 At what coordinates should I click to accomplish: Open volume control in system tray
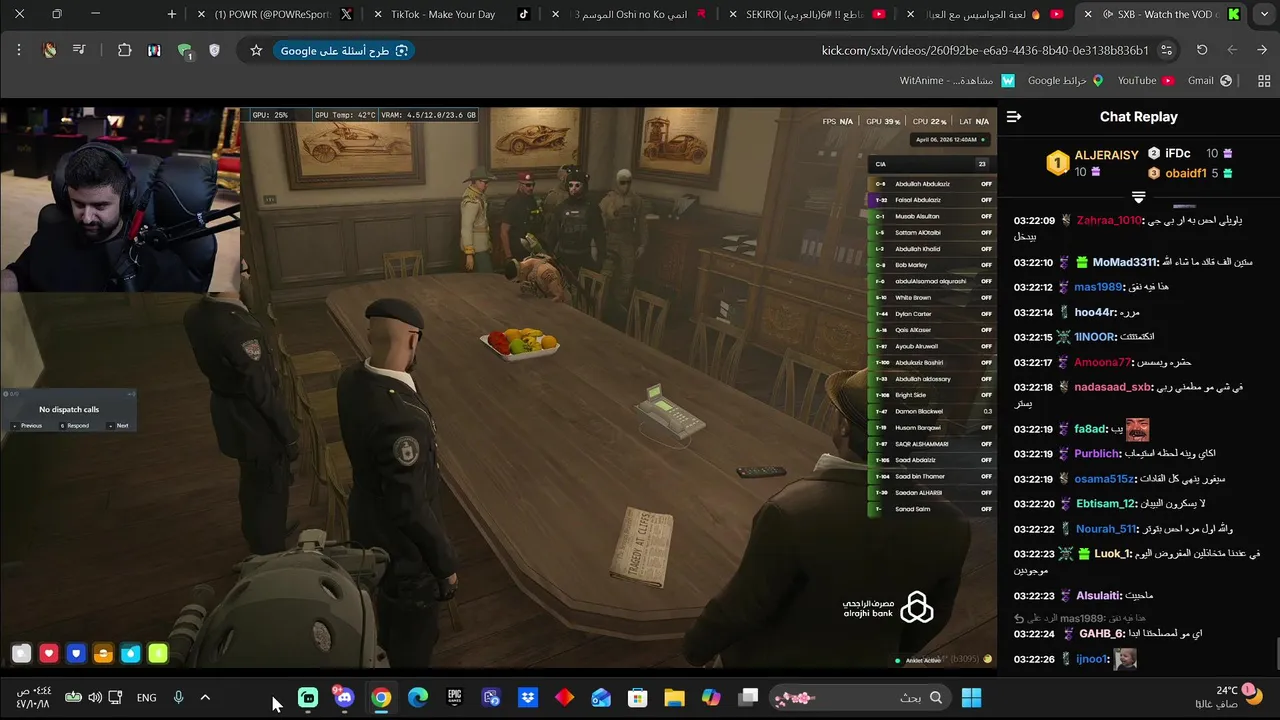point(95,697)
